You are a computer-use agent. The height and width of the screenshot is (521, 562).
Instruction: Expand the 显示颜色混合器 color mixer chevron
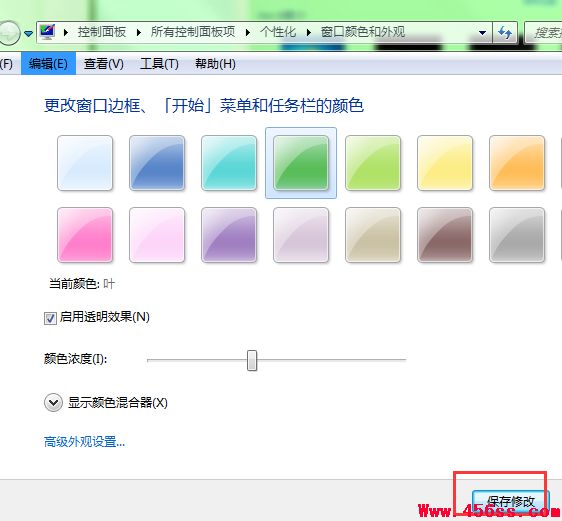click(53, 403)
